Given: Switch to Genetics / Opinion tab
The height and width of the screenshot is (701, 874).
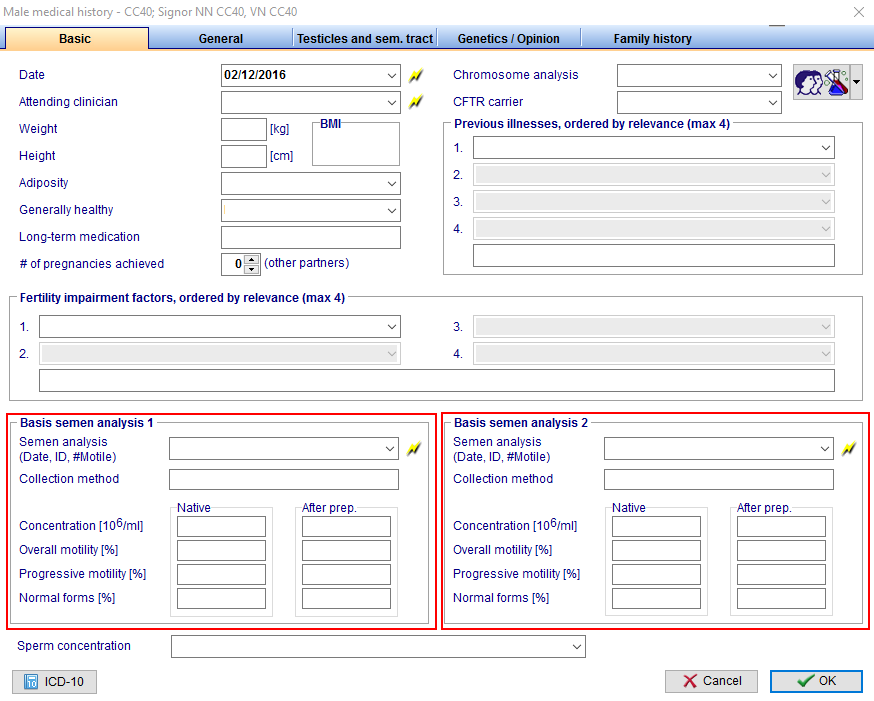Looking at the screenshot, I should (x=508, y=38).
